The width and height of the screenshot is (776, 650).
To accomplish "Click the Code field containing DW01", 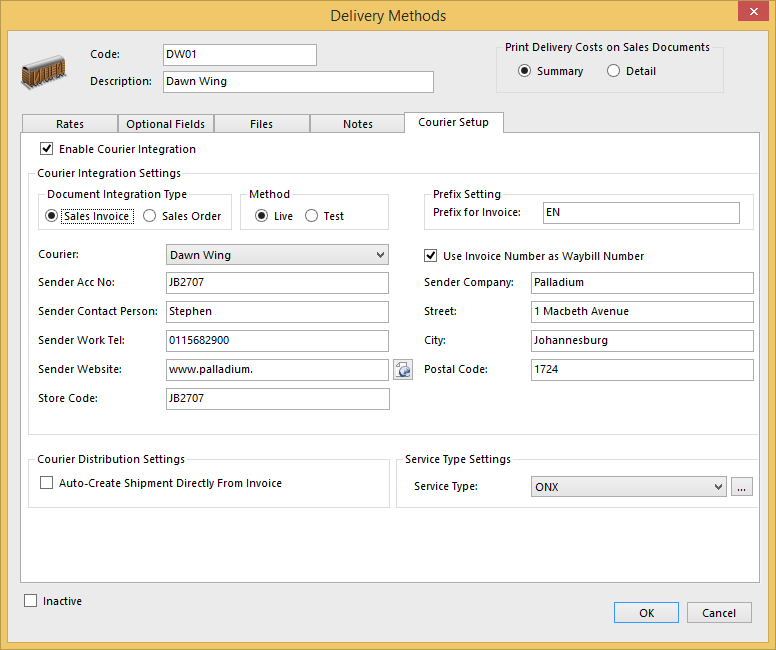I will 240,55.
